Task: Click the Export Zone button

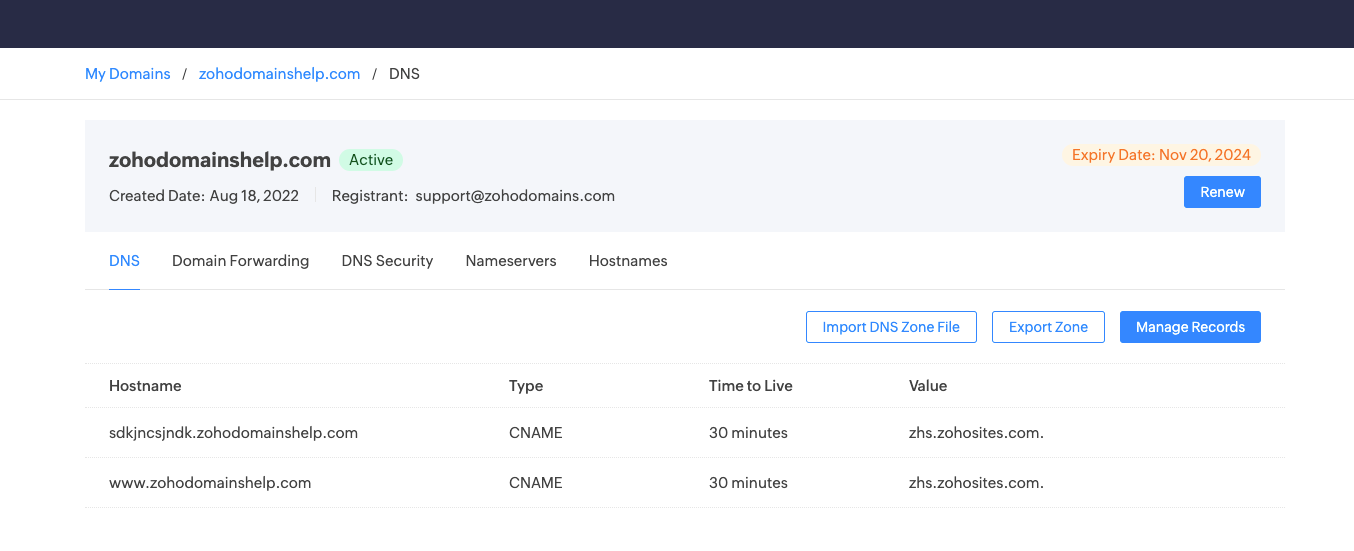Action: coord(1048,327)
